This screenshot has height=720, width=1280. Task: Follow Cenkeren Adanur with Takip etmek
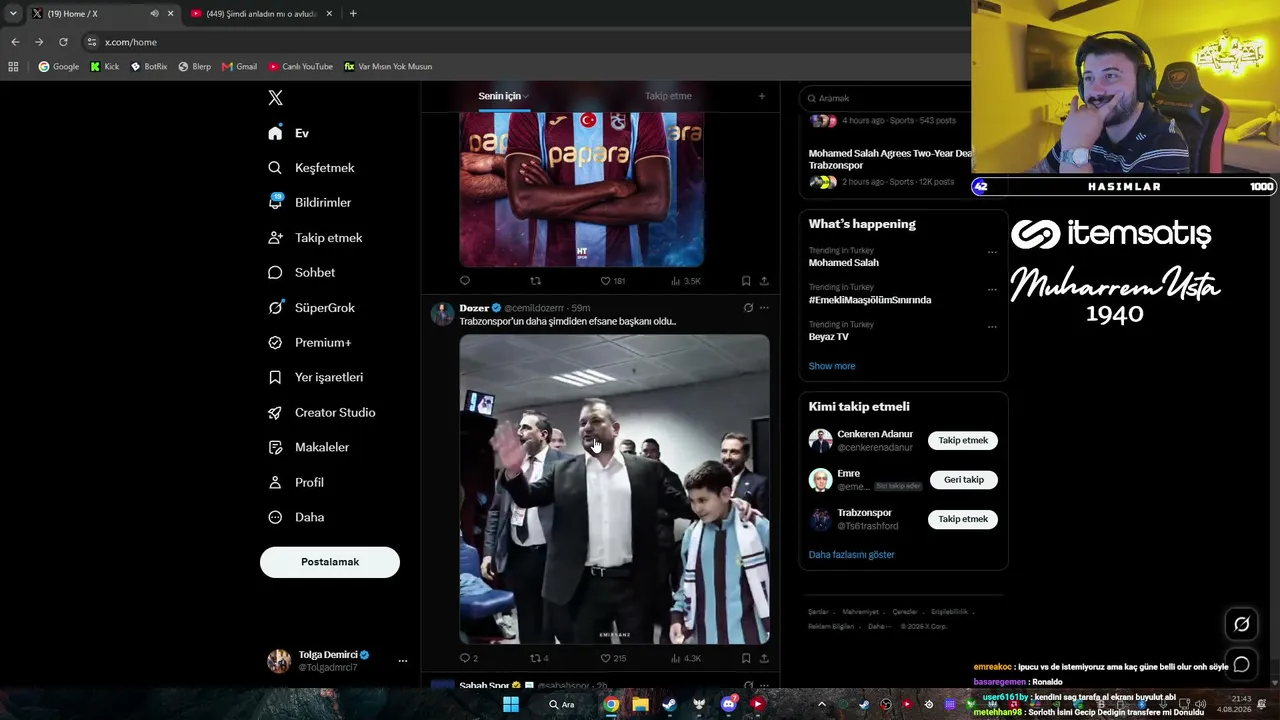pos(963,440)
